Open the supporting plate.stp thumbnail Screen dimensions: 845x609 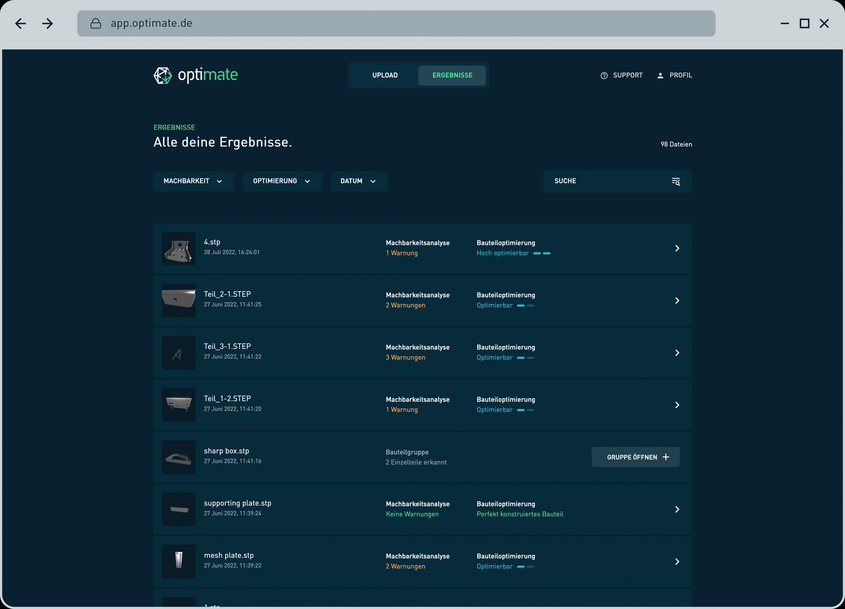pyautogui.click(x=179, y=509)
